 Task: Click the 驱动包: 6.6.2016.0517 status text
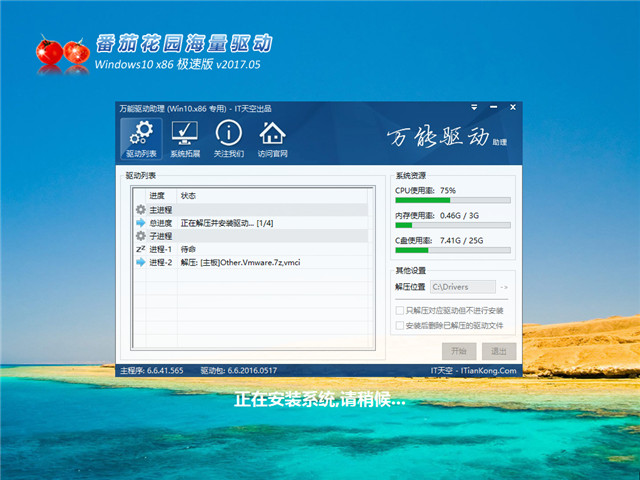pos(238,371)
